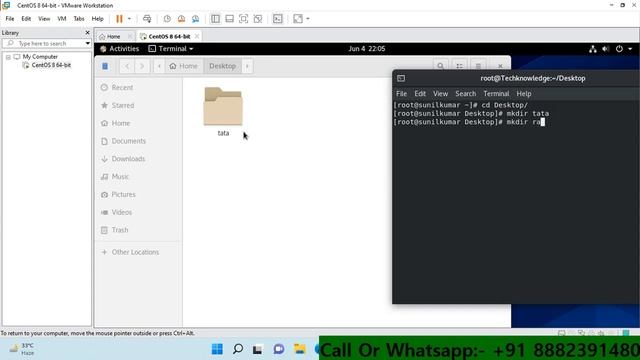Close the CentOS 8 64-bit tab
The image size is (640, 360).
pyautogui.click(x=197, y=36)
